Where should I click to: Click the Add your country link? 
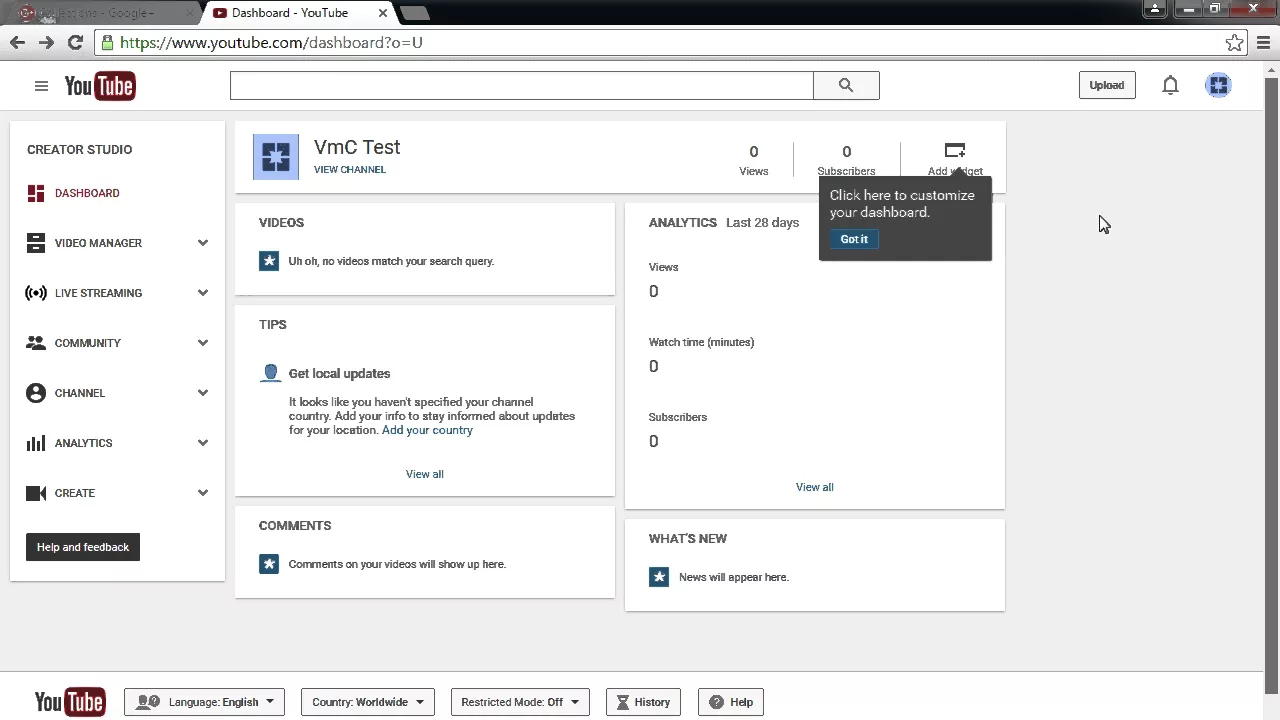click(427, 430)
